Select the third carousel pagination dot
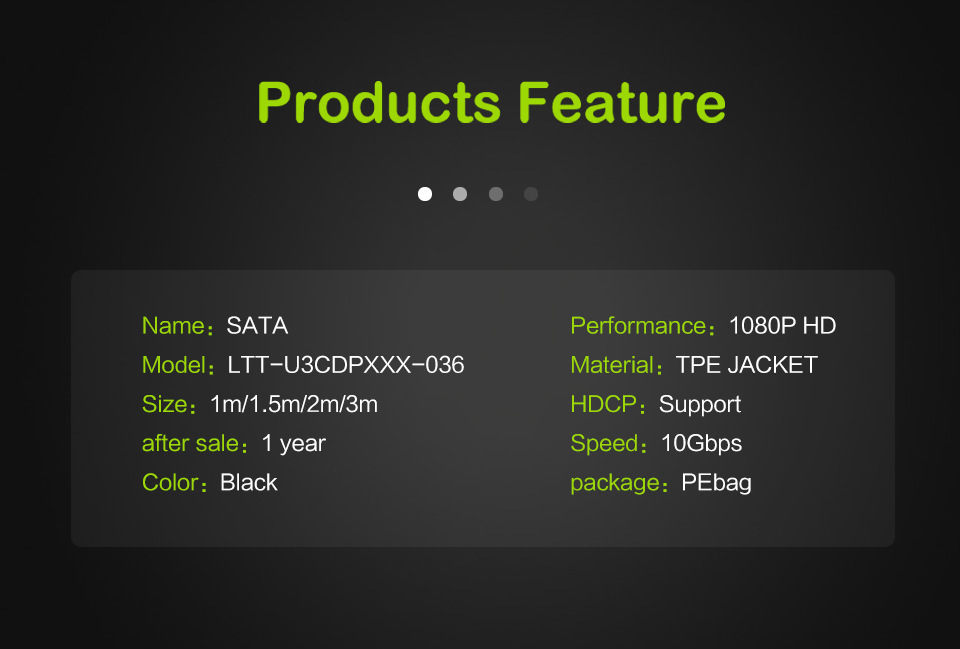Image resolution: width=960 pixels, height=649 pixels. pyautogui.click(x=496, y=194)
